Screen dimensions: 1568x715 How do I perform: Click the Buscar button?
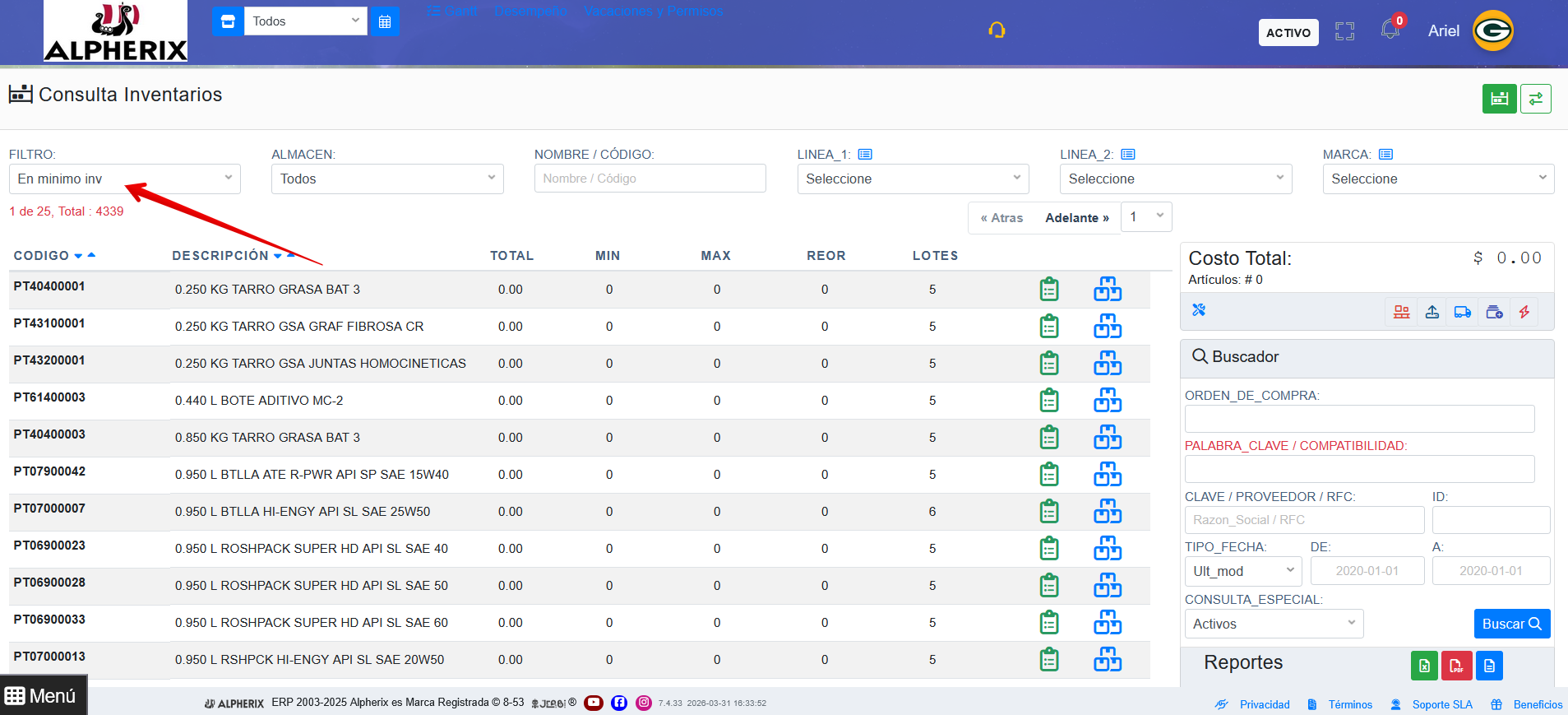click(x=1511, y=624)
